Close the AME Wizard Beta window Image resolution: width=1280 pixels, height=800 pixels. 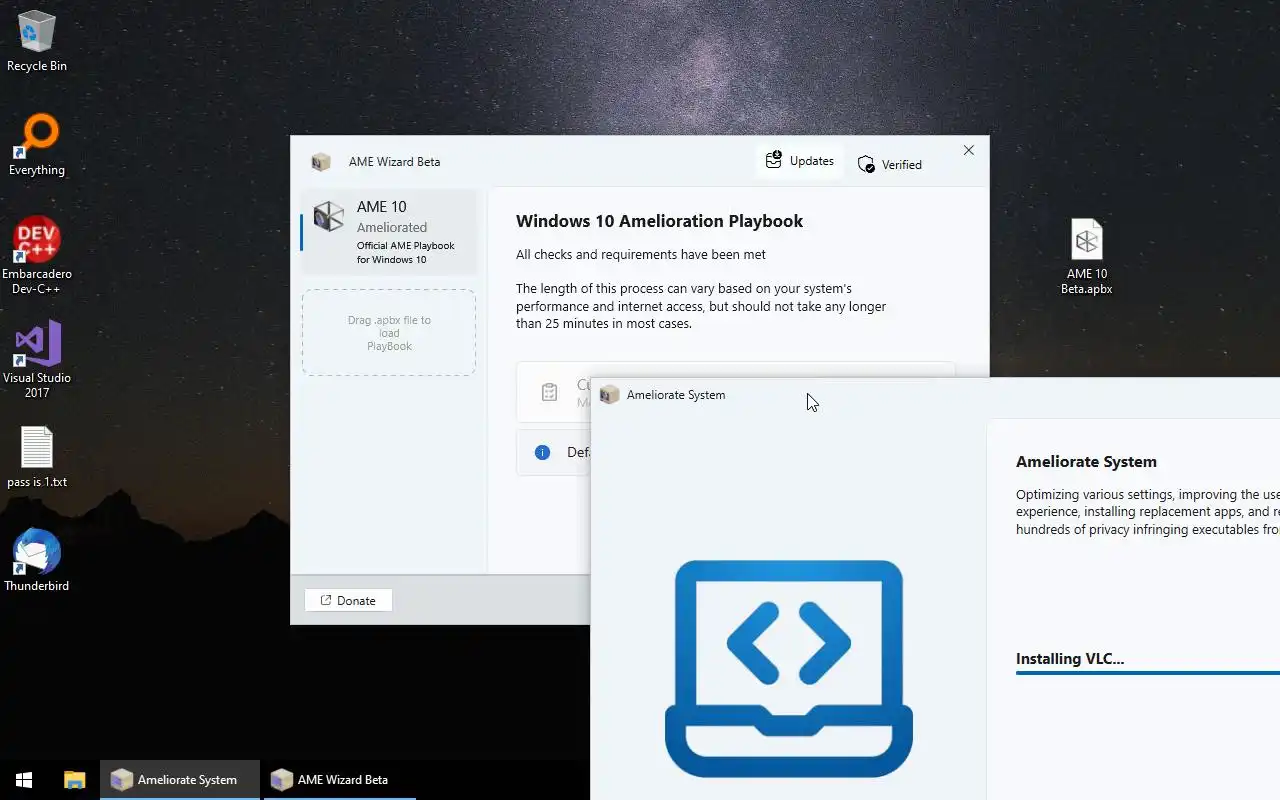click(968, 150)
